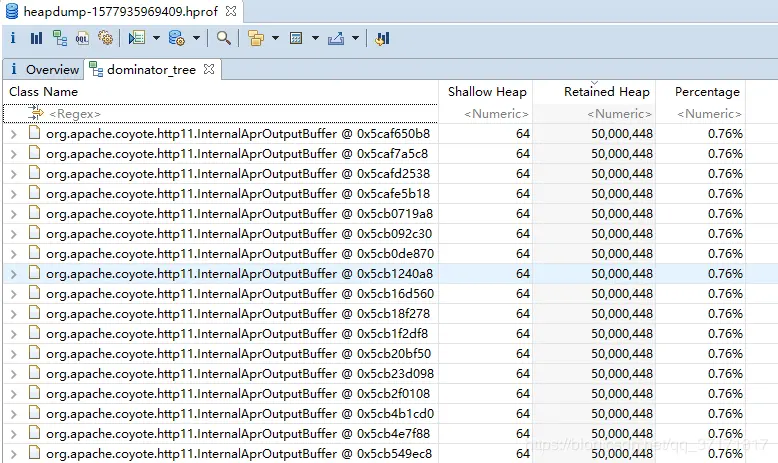Expand InternalAprOutputBuffer @ 0x5cb0de870 row

pos(14,254)
